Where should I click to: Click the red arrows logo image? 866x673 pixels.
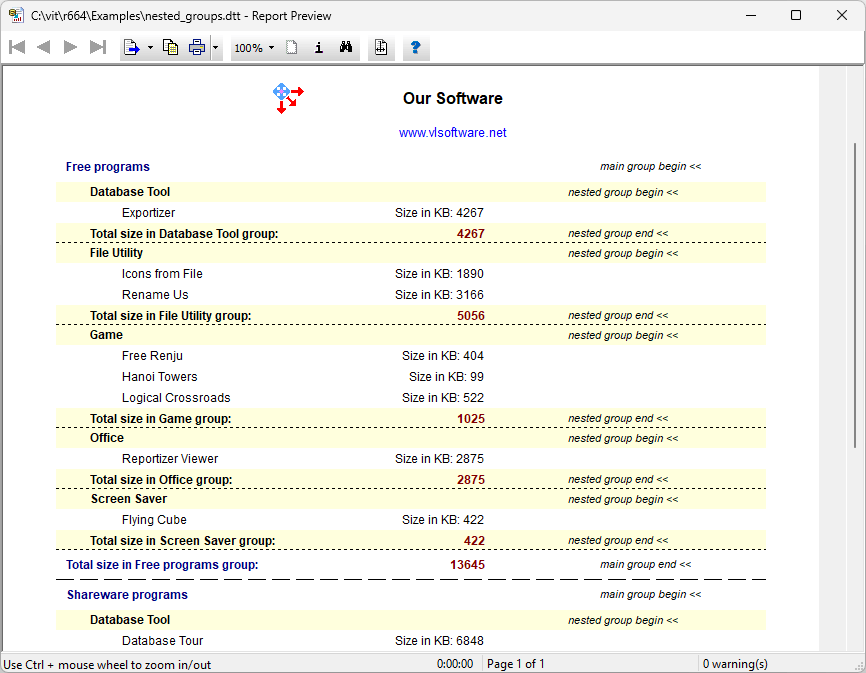[288, 98]
